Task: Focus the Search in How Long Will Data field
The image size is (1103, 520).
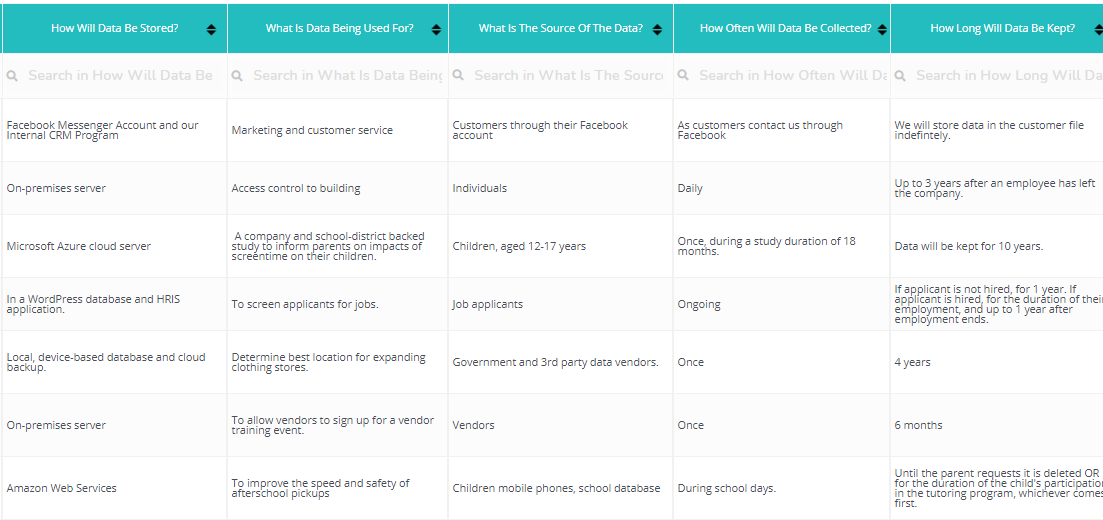Action: click(997, 75)
